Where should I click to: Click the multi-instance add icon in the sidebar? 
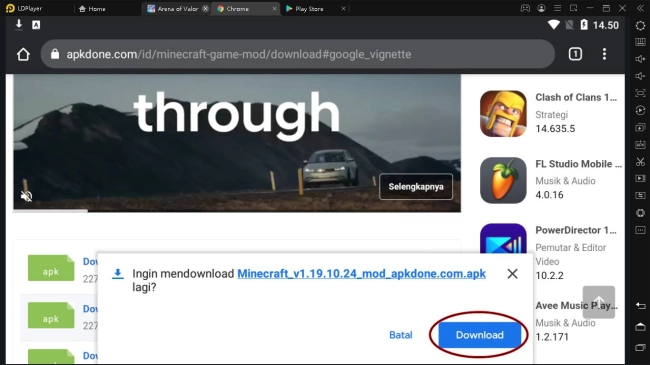tap(640, 127)
